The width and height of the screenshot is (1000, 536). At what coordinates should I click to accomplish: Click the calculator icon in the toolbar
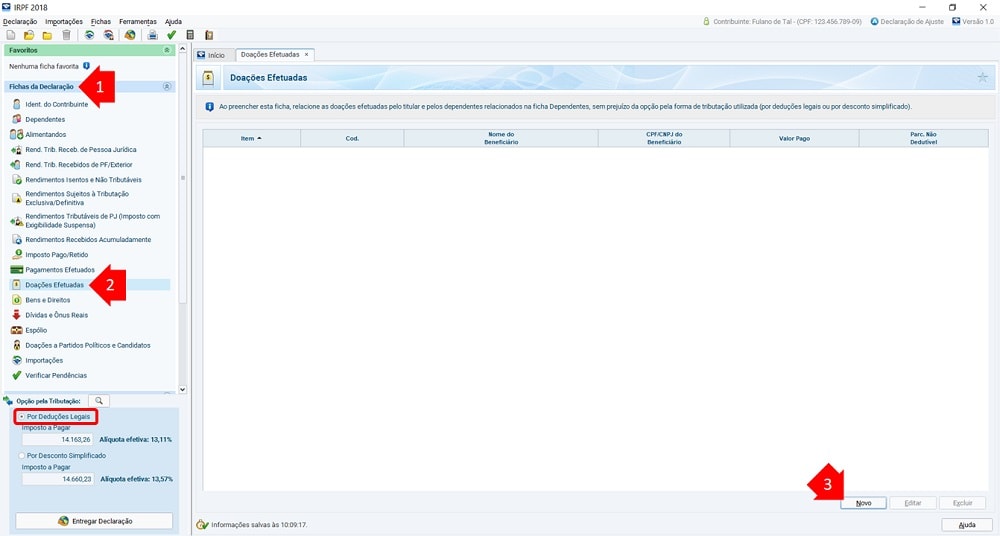pyautogui.click(x=190, y=35)
